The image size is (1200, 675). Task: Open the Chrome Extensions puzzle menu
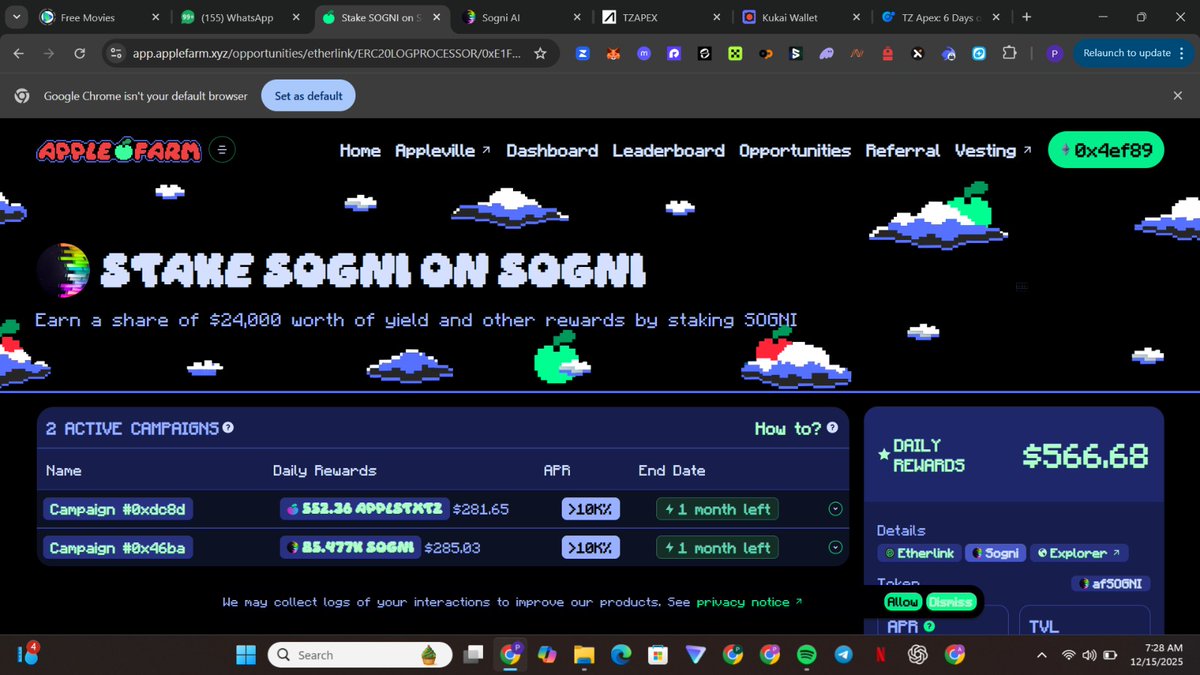tap(1010, 53)
